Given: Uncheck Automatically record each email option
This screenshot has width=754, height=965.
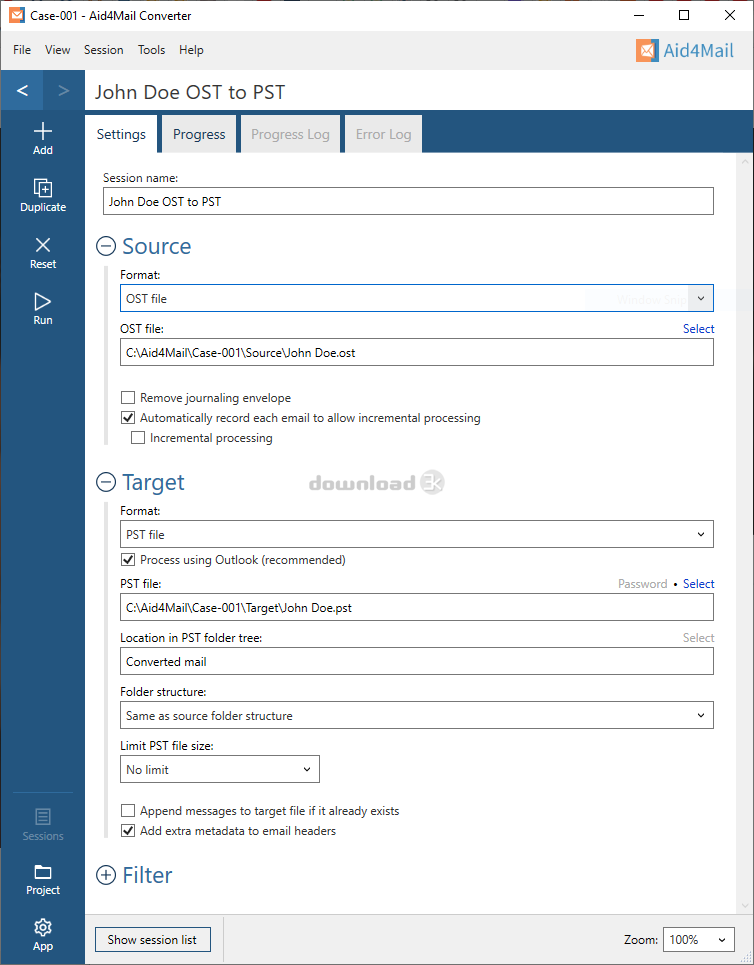Looking at the screenshot, I should tap(128, 417).
